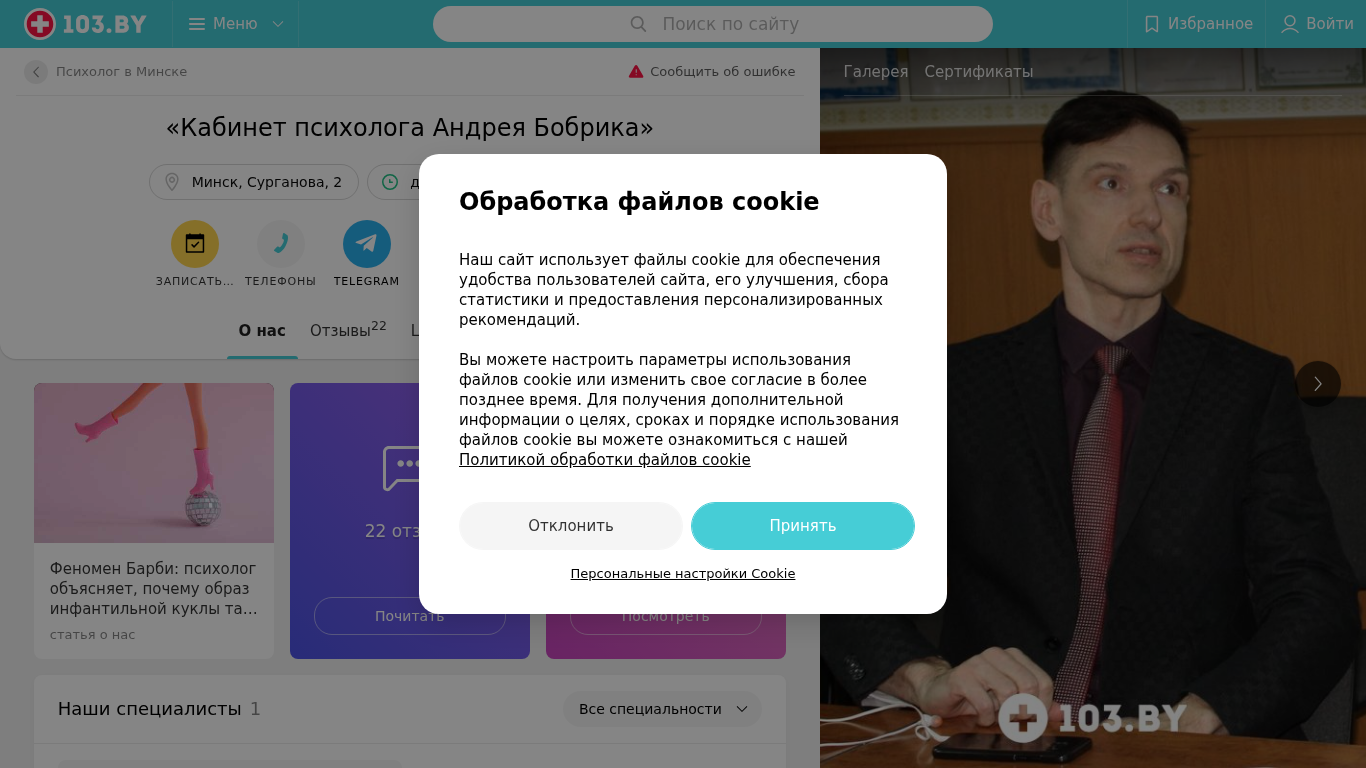Open the Telegram contact icon

pos(367,244)
